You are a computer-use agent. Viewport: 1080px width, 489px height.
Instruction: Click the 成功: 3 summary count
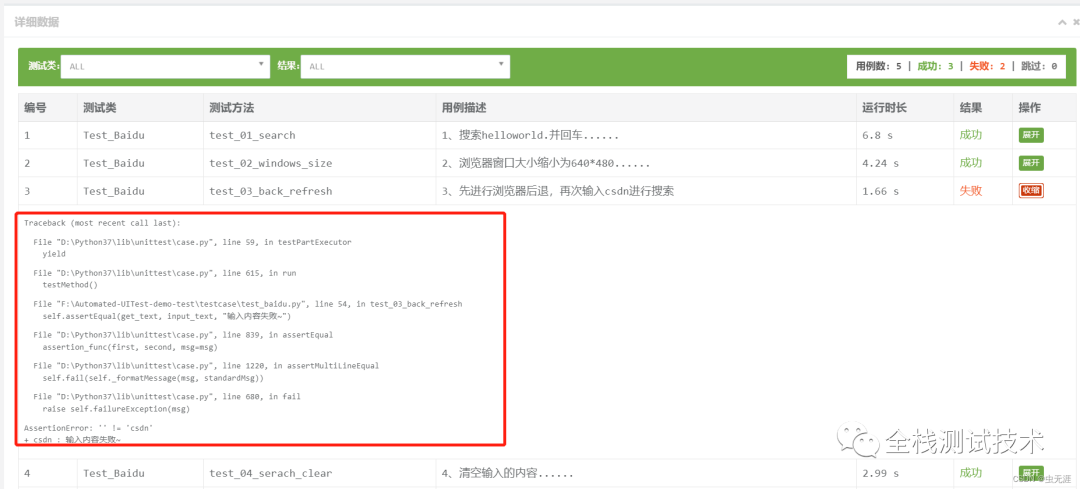(935, 67)
